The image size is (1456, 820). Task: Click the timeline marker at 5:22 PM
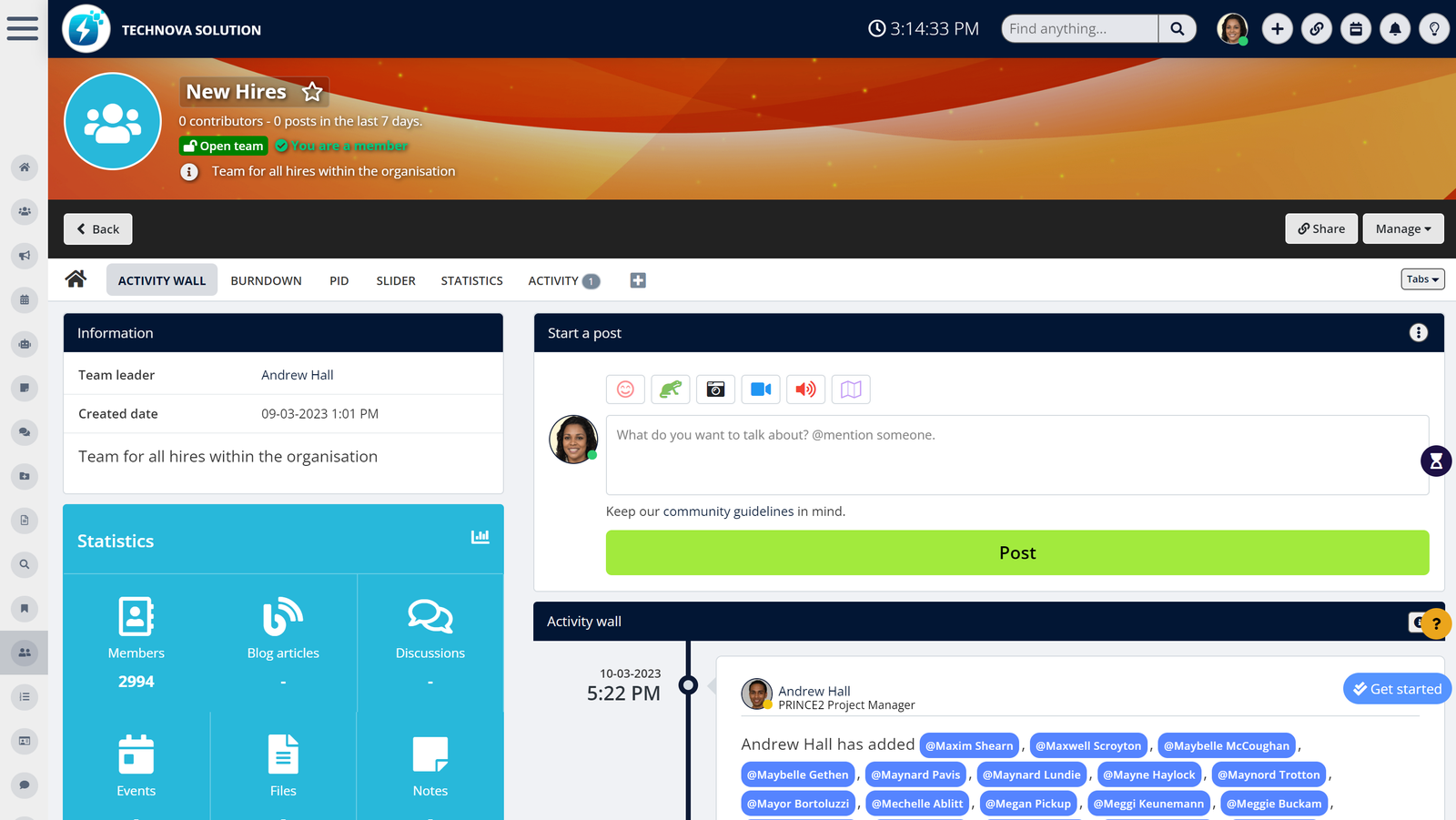[689, 684]
